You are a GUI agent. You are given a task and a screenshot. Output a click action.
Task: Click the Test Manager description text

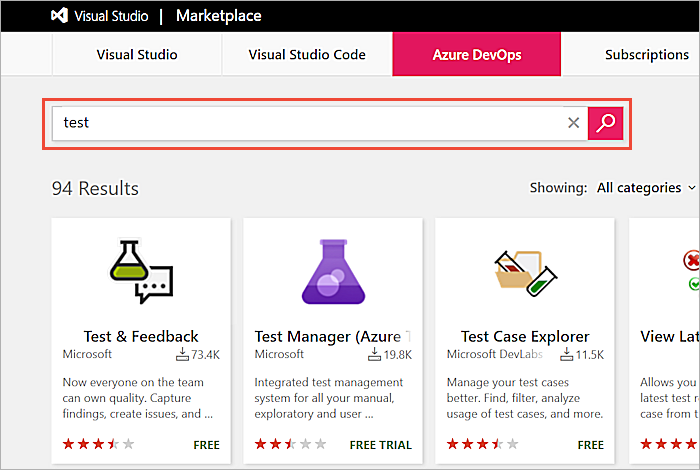pyautogui.click(x=329, y=398)
